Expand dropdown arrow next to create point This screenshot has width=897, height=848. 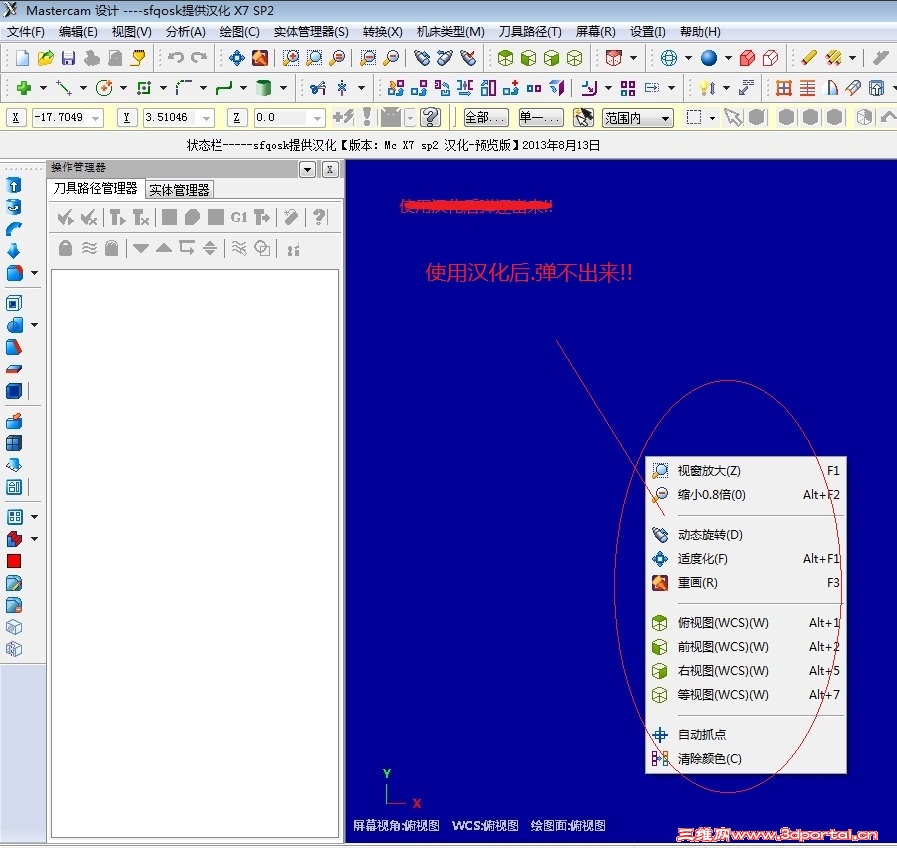tap(43, 88)
